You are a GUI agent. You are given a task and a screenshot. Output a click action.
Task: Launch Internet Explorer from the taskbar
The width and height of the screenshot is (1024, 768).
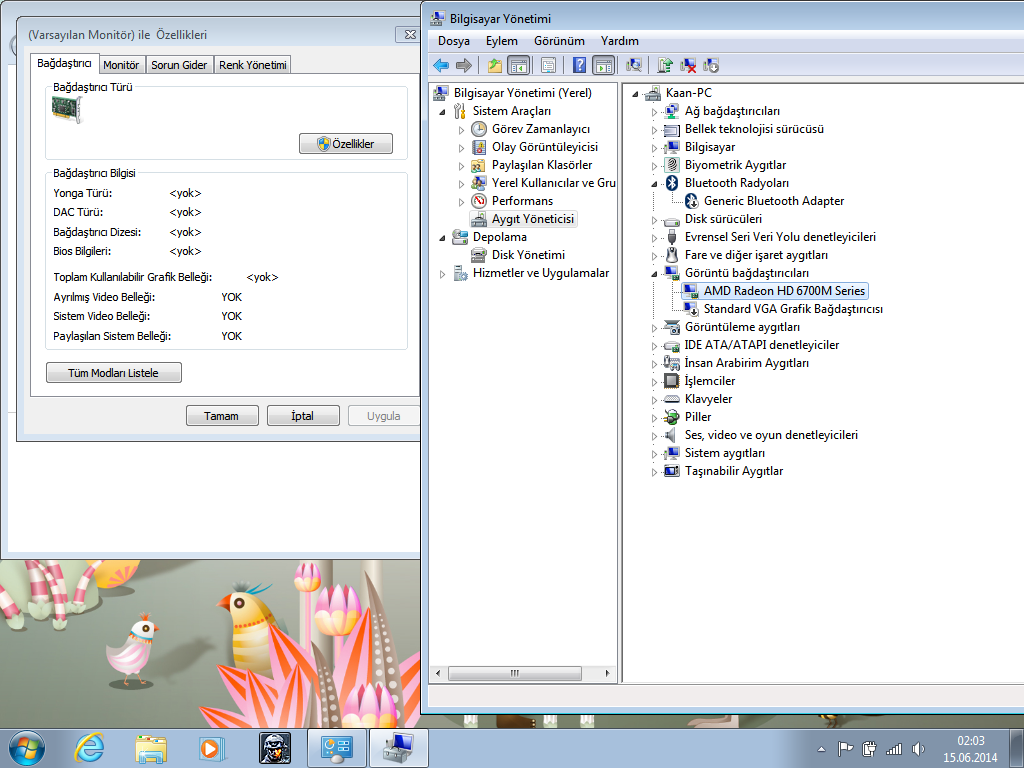point(89,748)
